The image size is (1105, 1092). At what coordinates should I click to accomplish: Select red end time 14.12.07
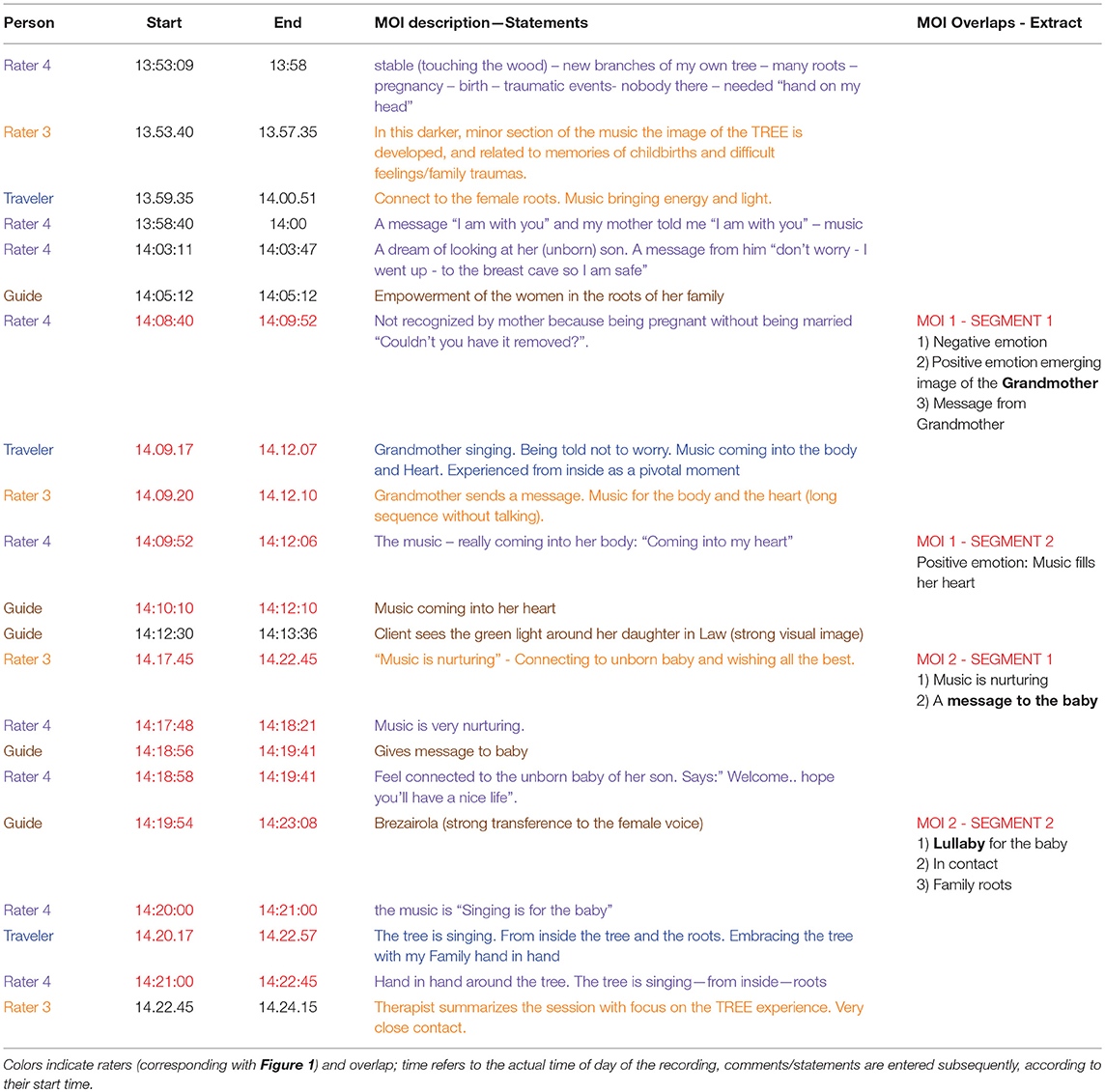(x=288, y=450)
